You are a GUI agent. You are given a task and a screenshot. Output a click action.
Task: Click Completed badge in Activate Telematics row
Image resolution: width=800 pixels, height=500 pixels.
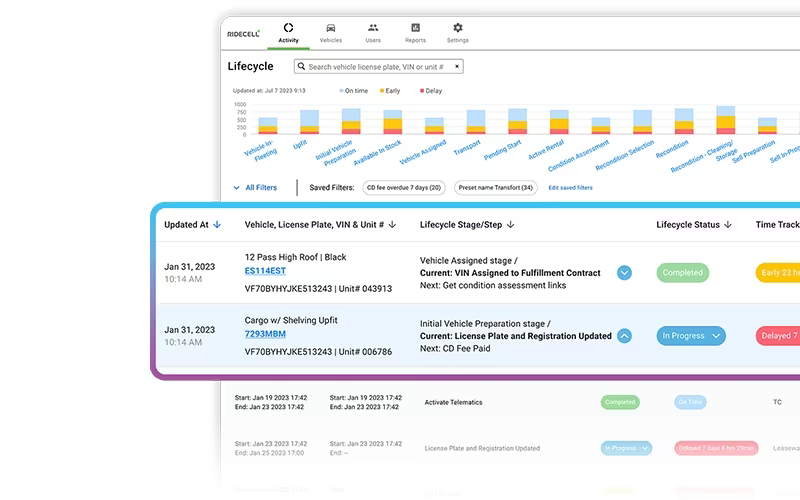click(x=620, y=402)
